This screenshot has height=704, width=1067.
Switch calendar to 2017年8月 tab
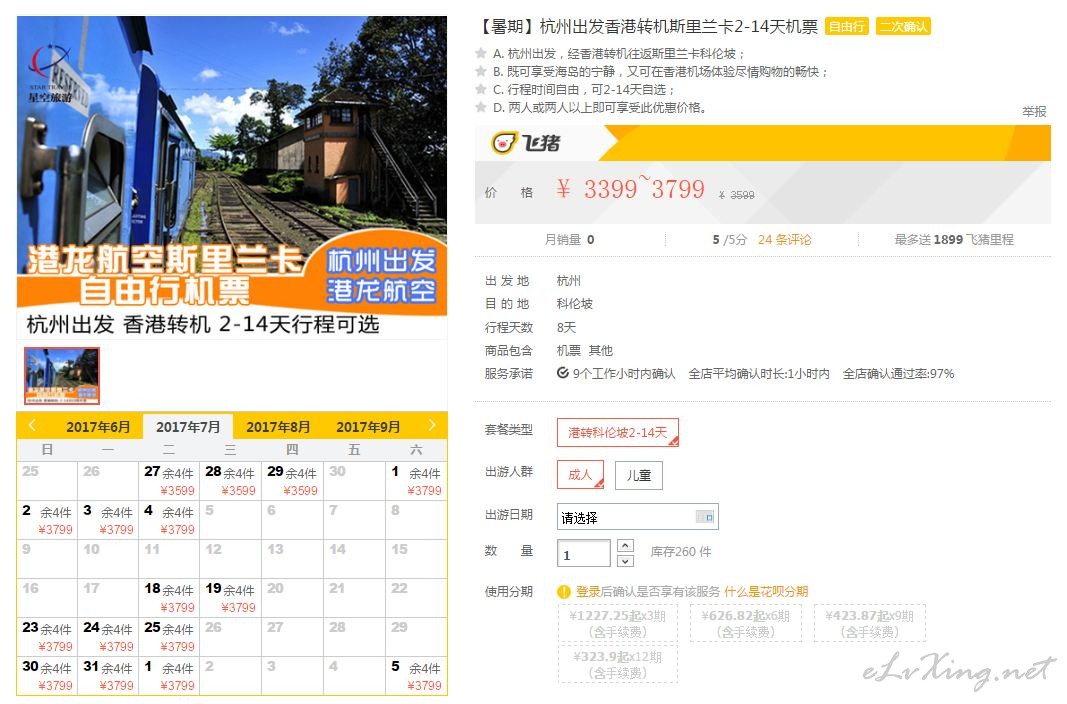click(x=278, y=426)
